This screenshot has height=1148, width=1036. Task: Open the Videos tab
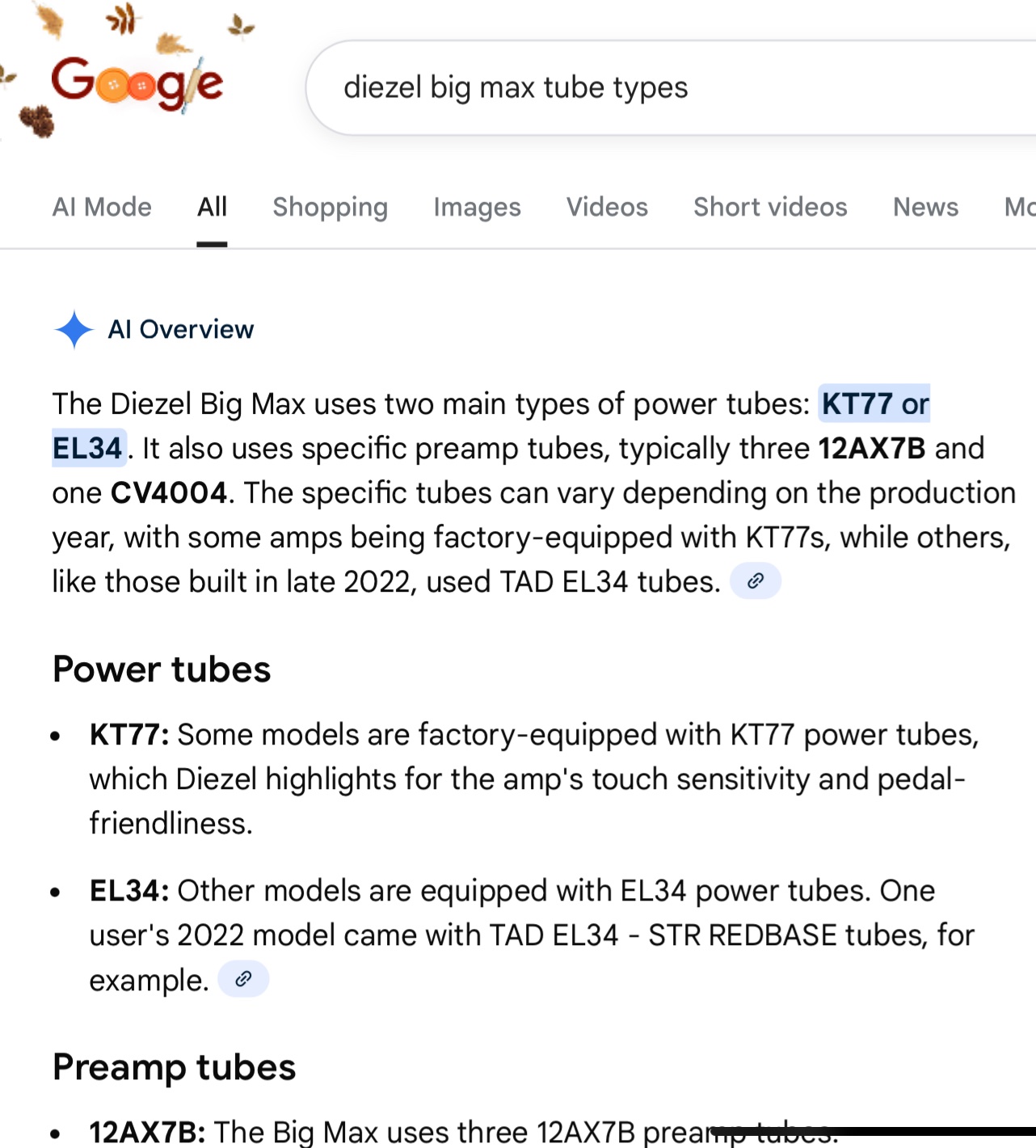tap(607, 208)
